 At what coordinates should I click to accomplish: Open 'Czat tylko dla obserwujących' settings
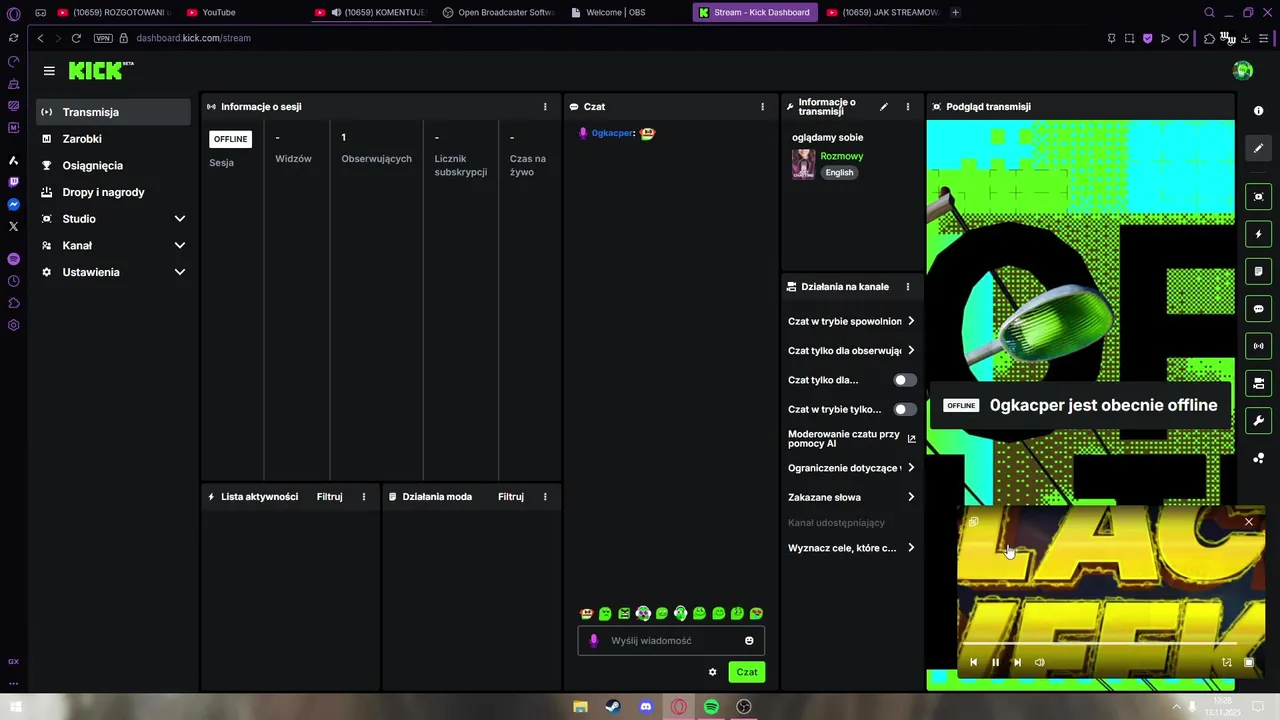point(852,351)
